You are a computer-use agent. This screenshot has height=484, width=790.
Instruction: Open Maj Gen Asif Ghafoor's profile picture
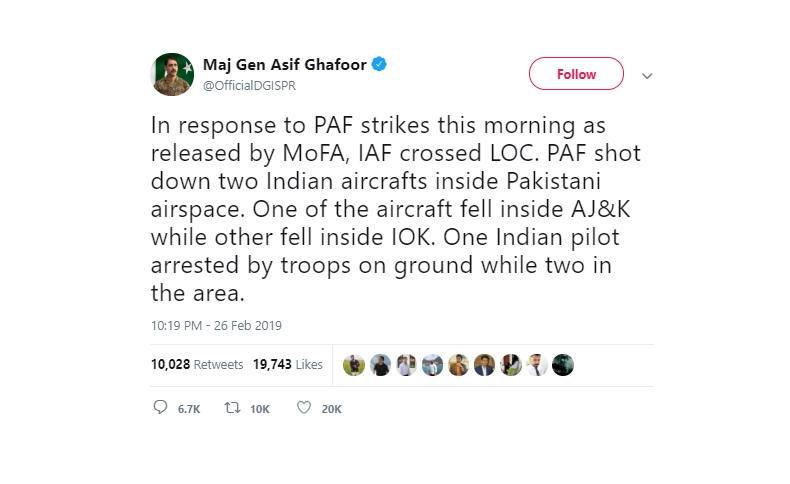point(171,74)
